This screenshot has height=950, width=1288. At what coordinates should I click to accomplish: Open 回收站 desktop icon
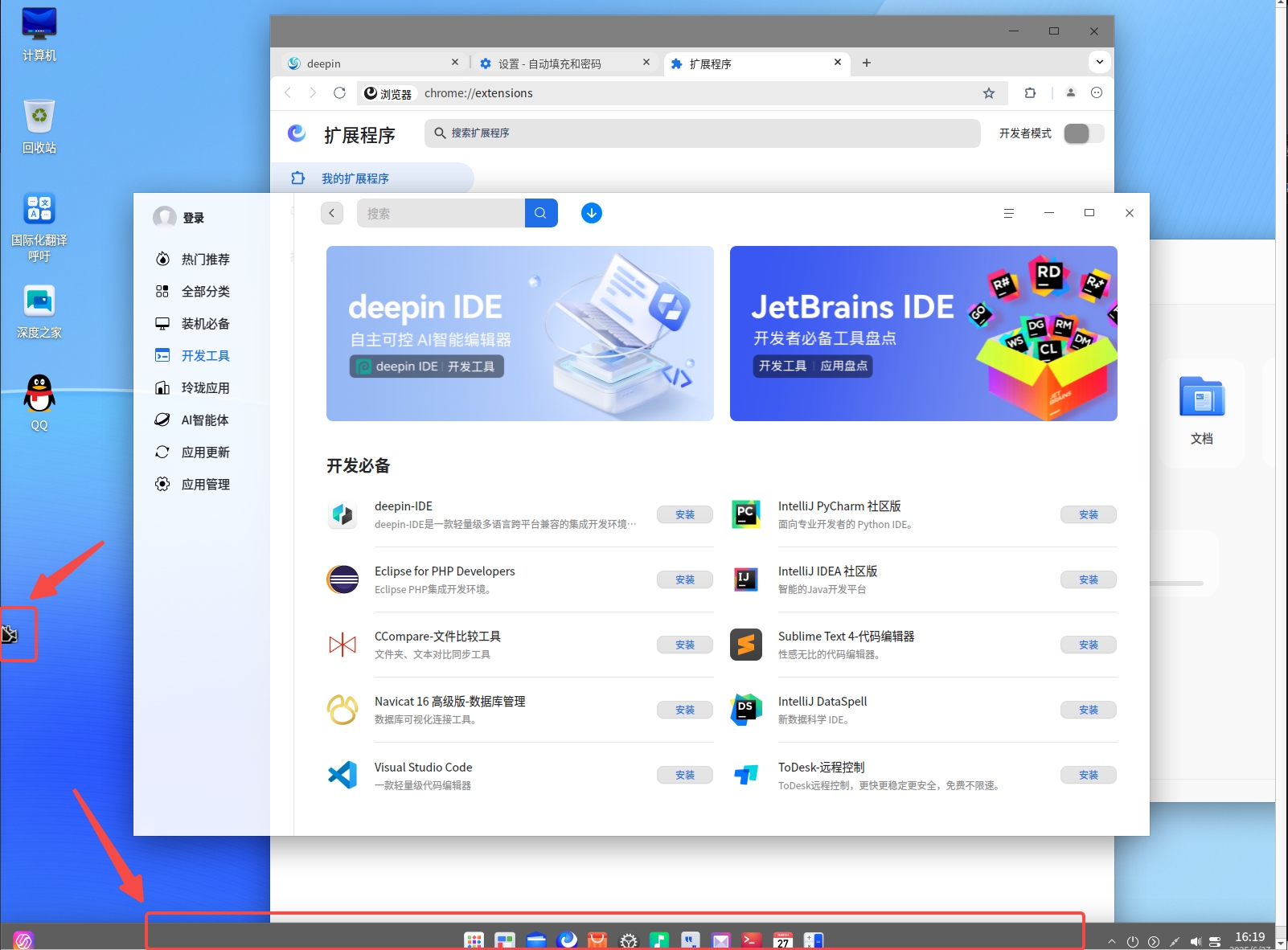39,126
